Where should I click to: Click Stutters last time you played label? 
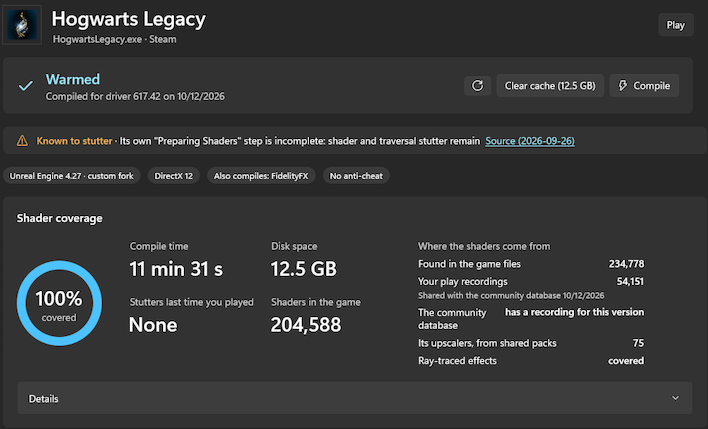tap(191, 302)
